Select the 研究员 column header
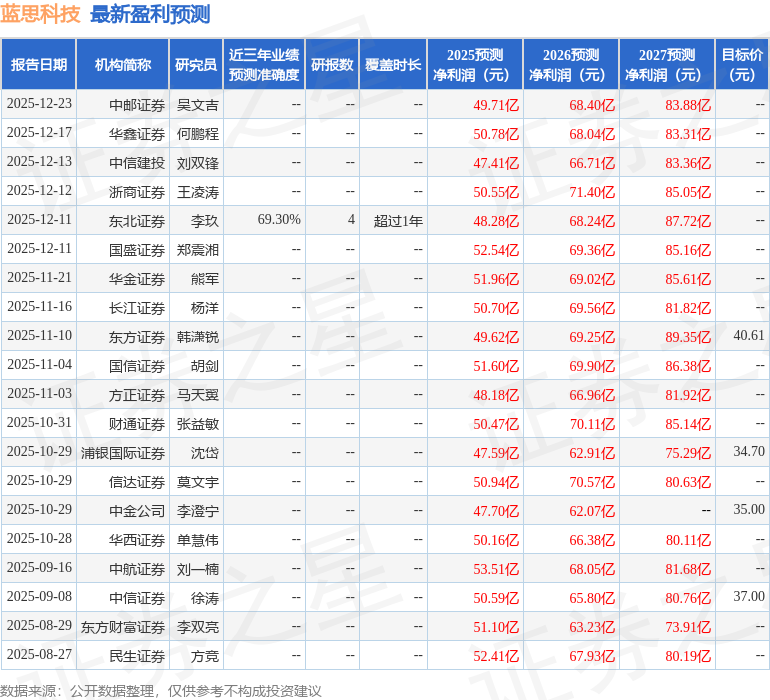 (196, 65)
